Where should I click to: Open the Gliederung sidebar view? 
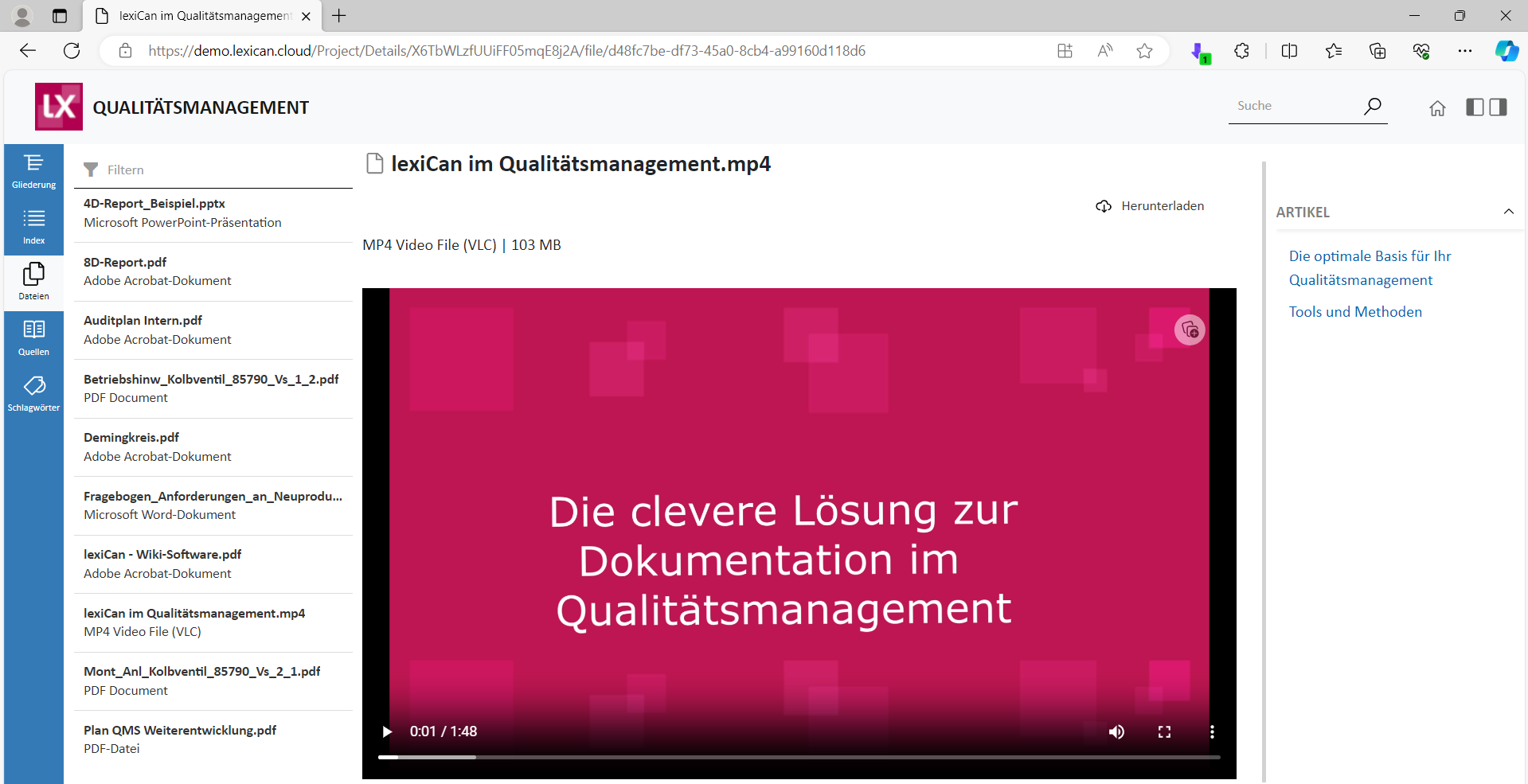(33, 171)
